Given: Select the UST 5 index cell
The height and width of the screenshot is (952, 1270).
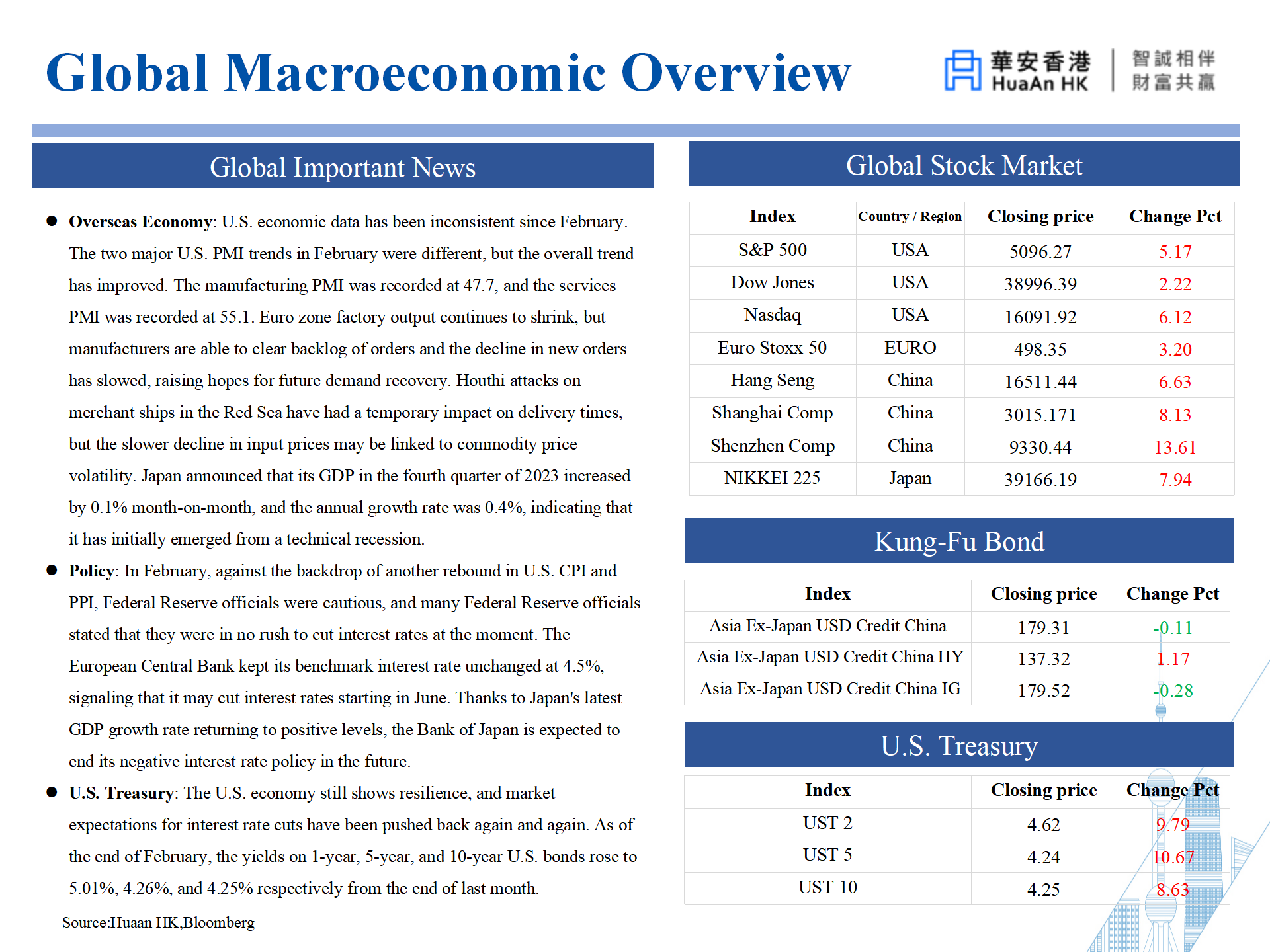Looking at the screenshot, I should pos(827,855).
